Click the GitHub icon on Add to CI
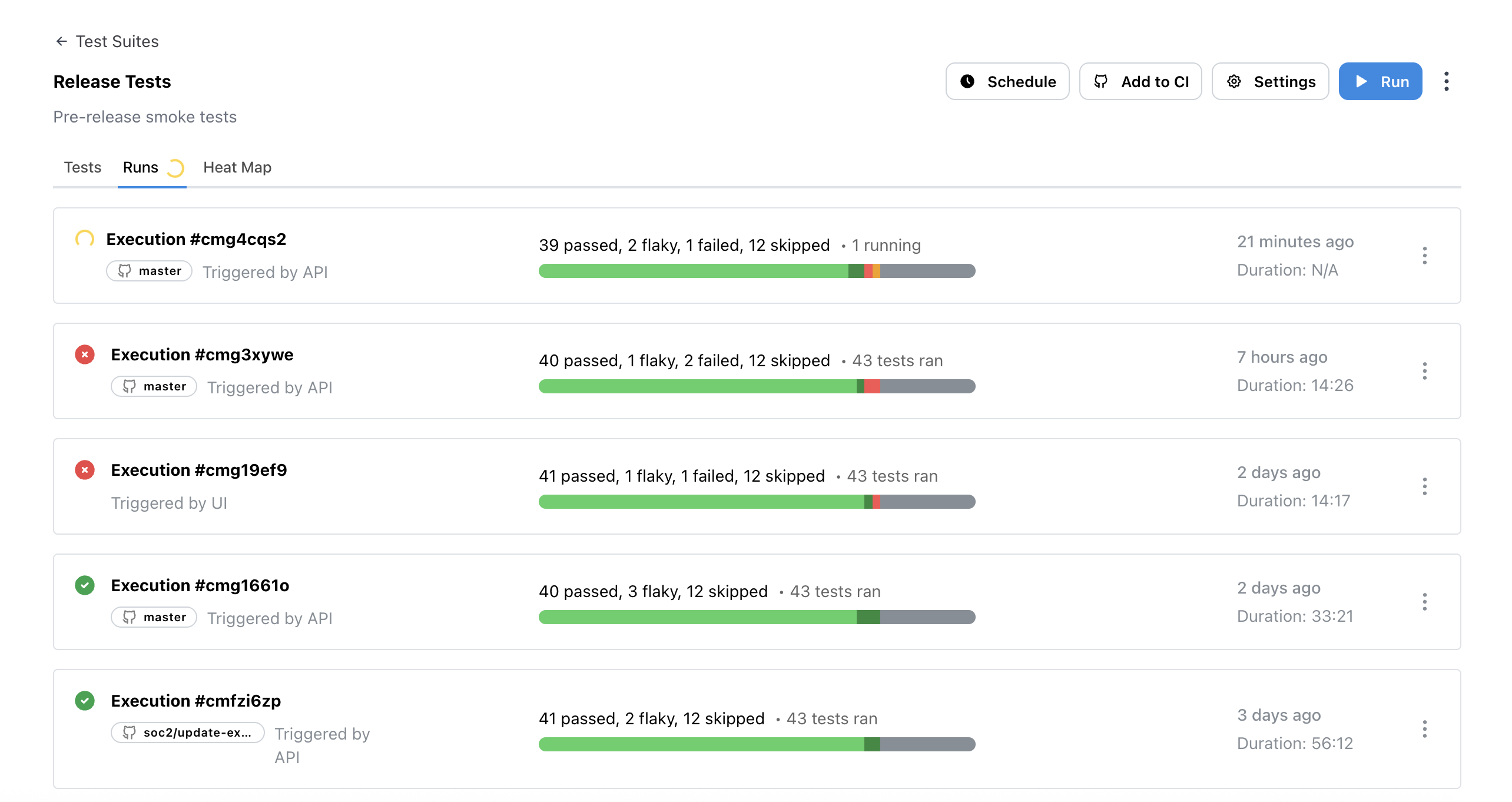This screenshot has height=802, width=1512. [1100, 81]
